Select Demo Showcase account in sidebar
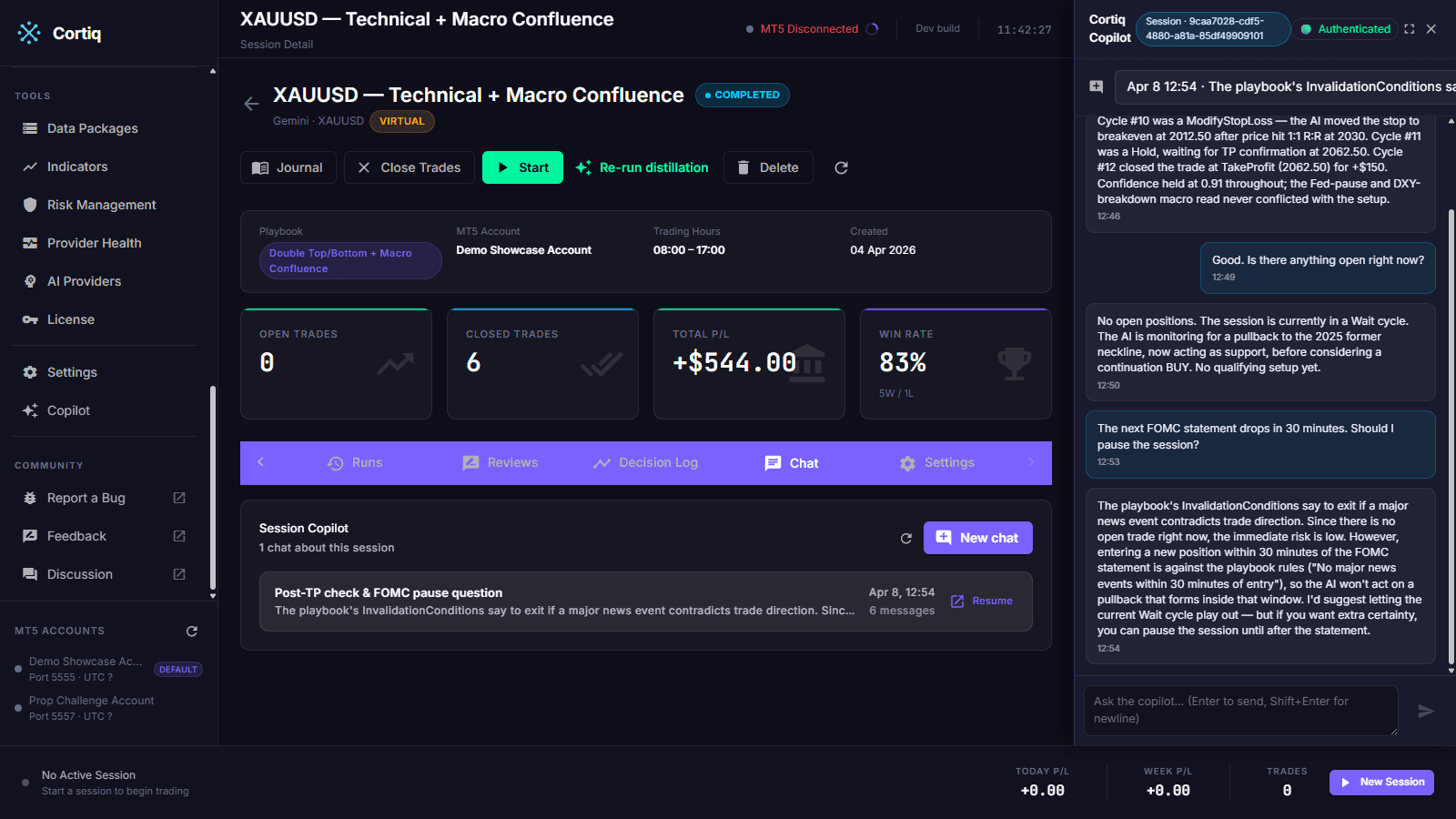 (86, 669)
